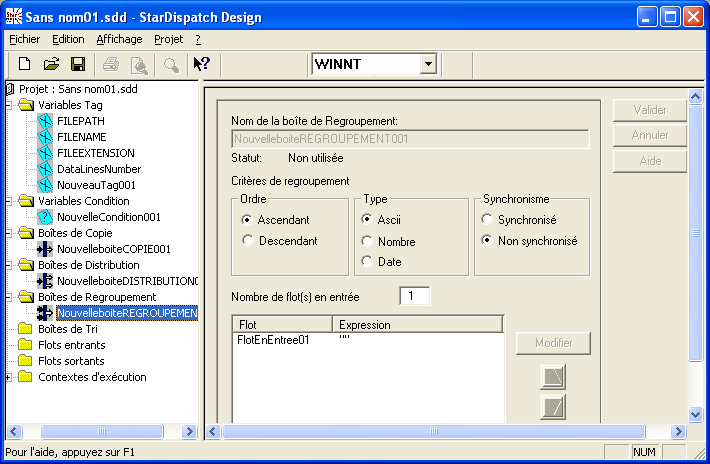
Task: Select the FILEPATH tag icon
Action: click(45, 121)
